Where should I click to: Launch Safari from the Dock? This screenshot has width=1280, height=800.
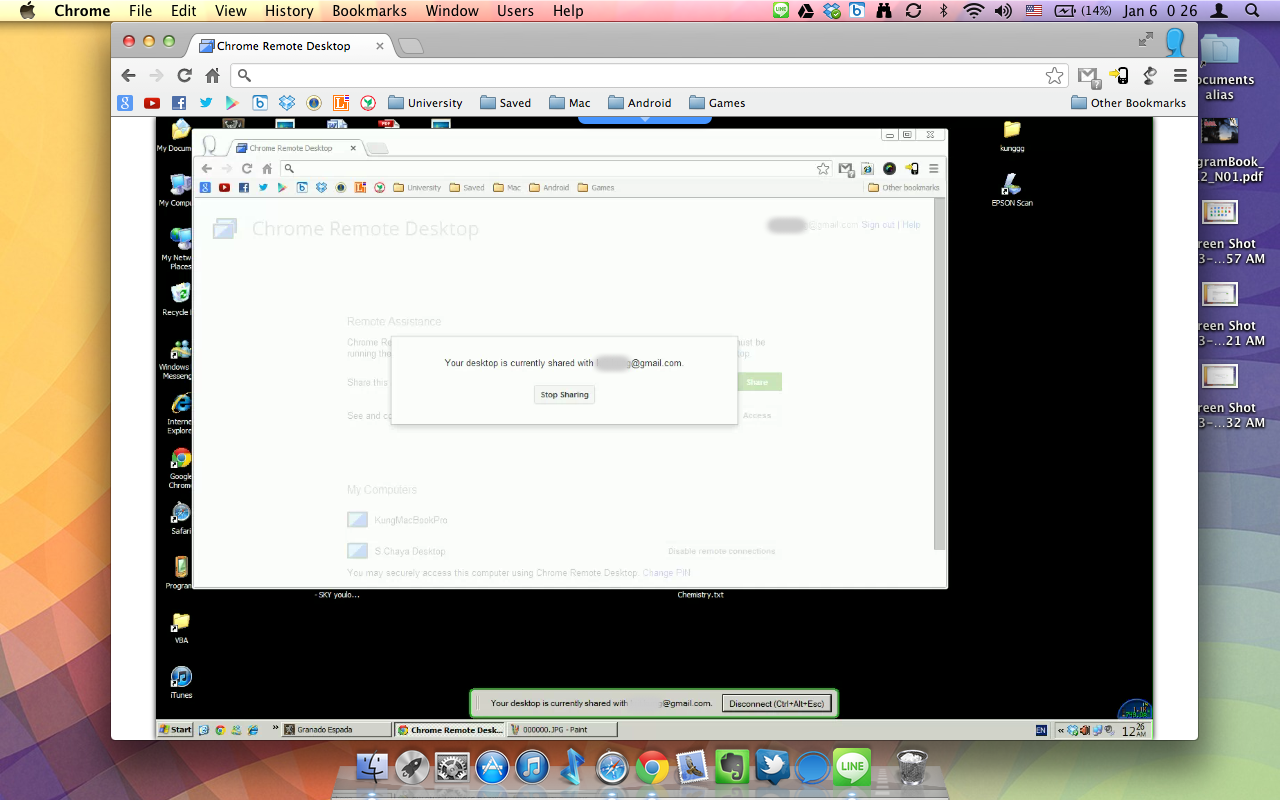[612, 767]
